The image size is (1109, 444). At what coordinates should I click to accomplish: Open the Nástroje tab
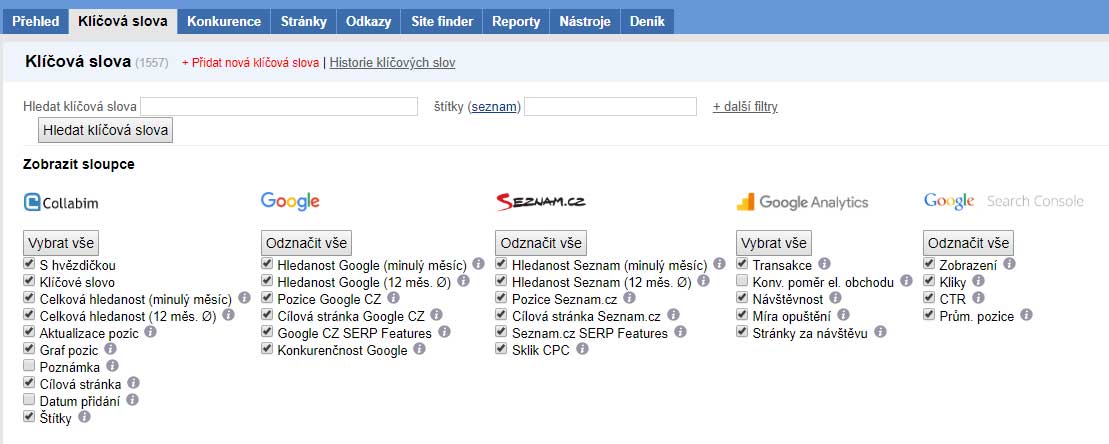pos(585,21)
